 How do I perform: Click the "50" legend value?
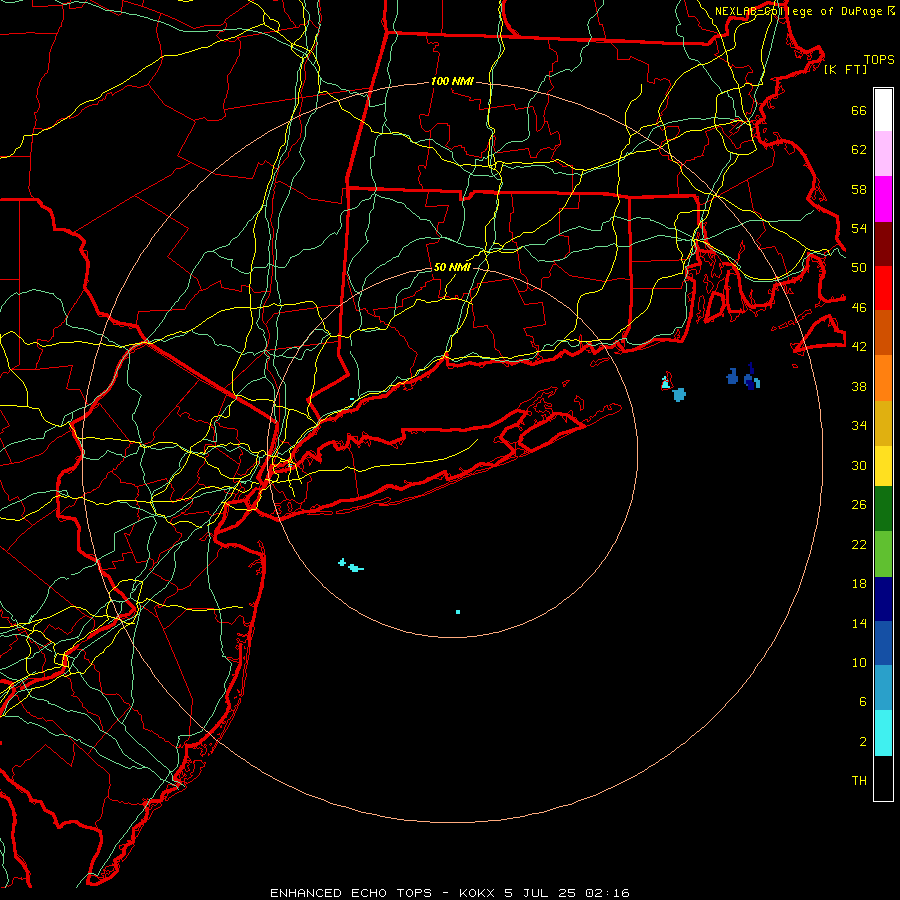click(859, 268)
